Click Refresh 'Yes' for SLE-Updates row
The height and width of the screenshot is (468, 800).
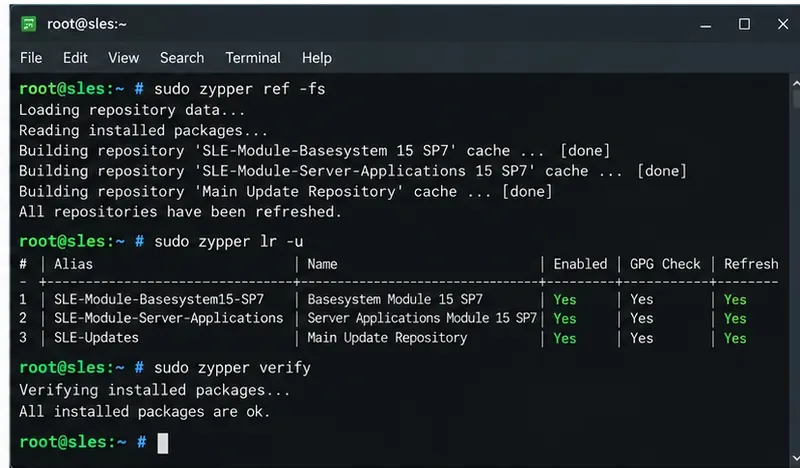pyautogui.click(x=735, y=338)
